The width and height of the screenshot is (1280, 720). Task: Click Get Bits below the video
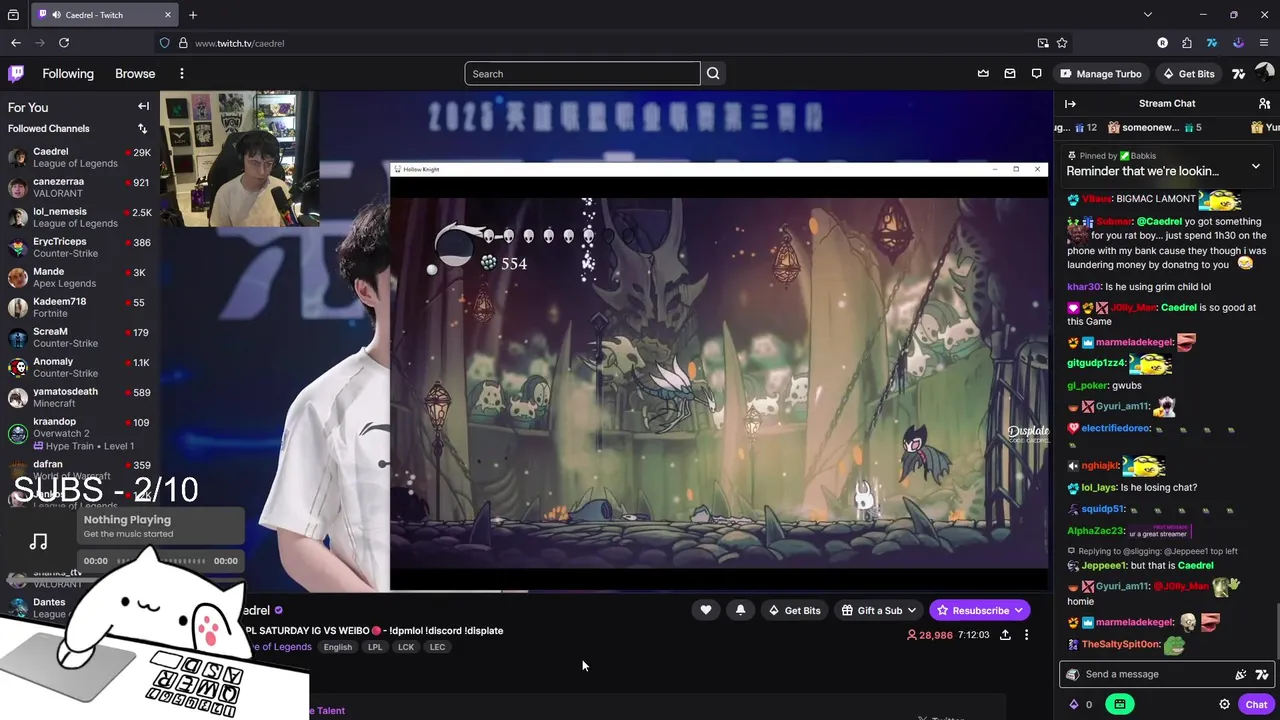(794, 610)
